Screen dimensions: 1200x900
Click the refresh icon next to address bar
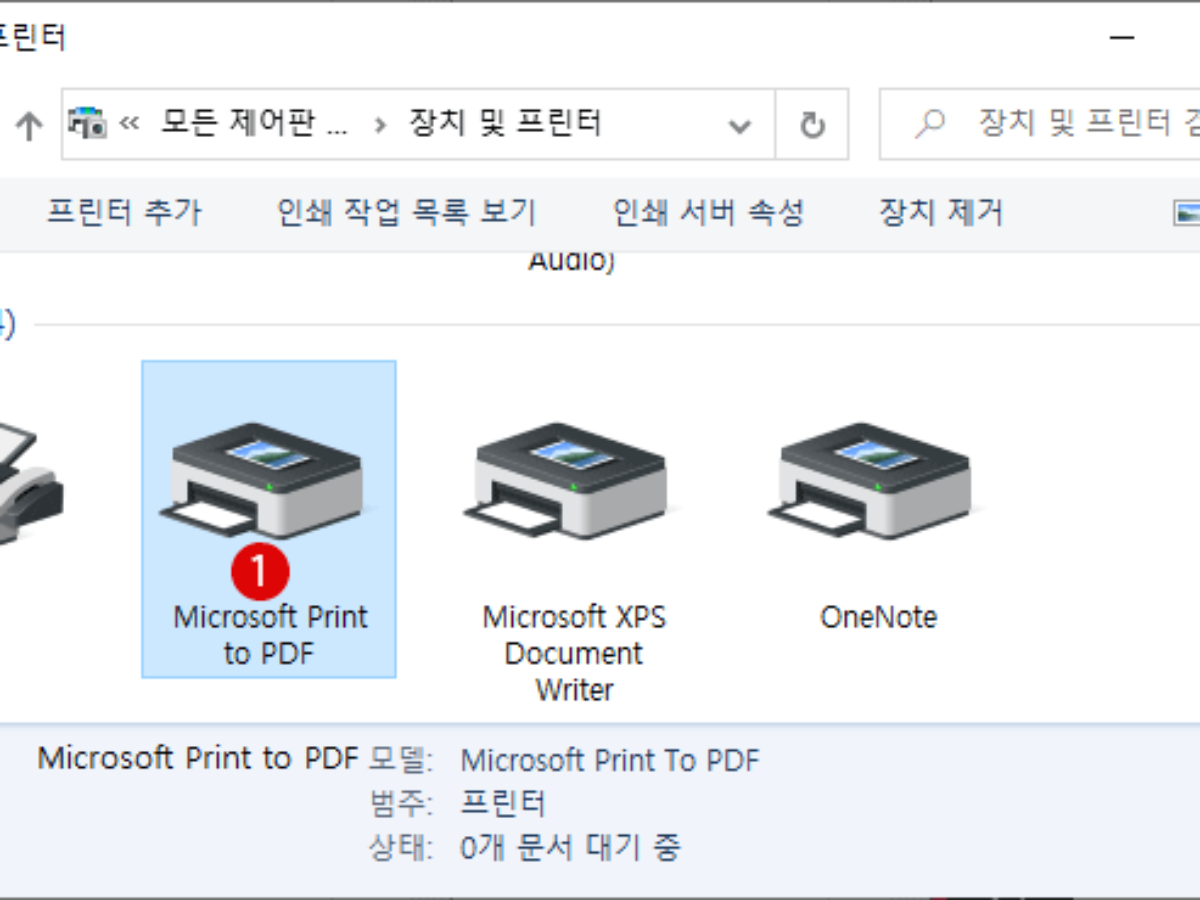(810, 124)
